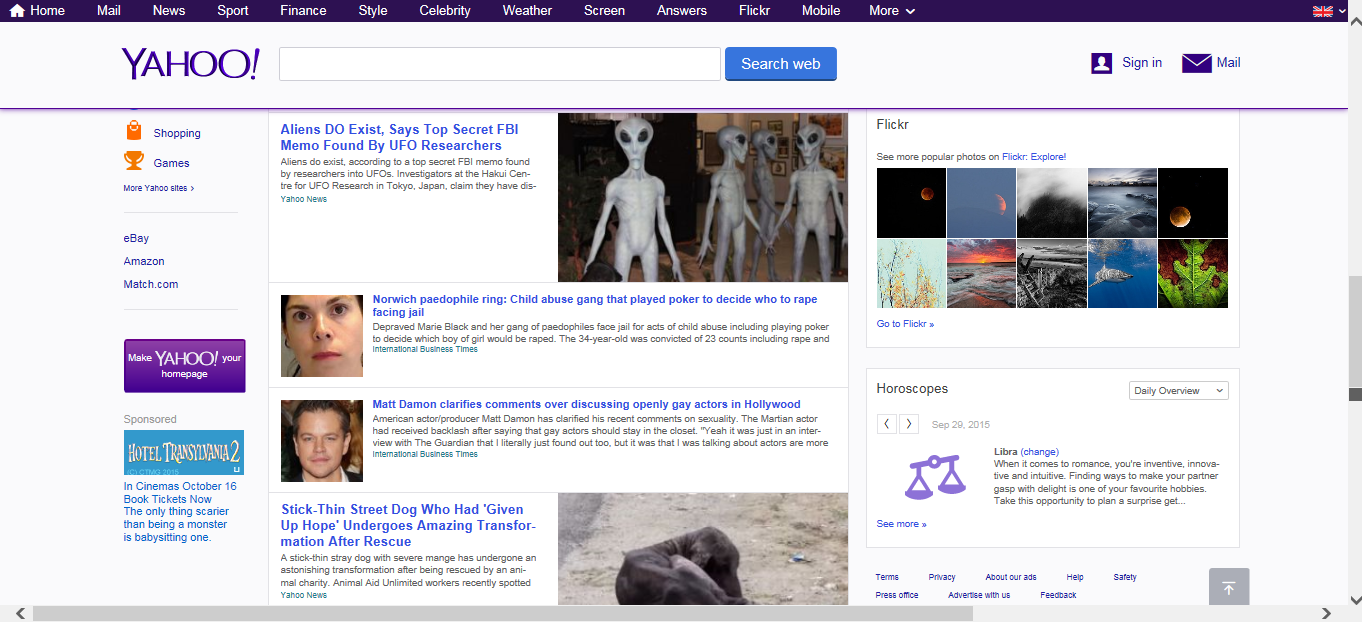Screen dimensions: 1362x622
Task: Click the Libra scales icon
Action: 936,477
